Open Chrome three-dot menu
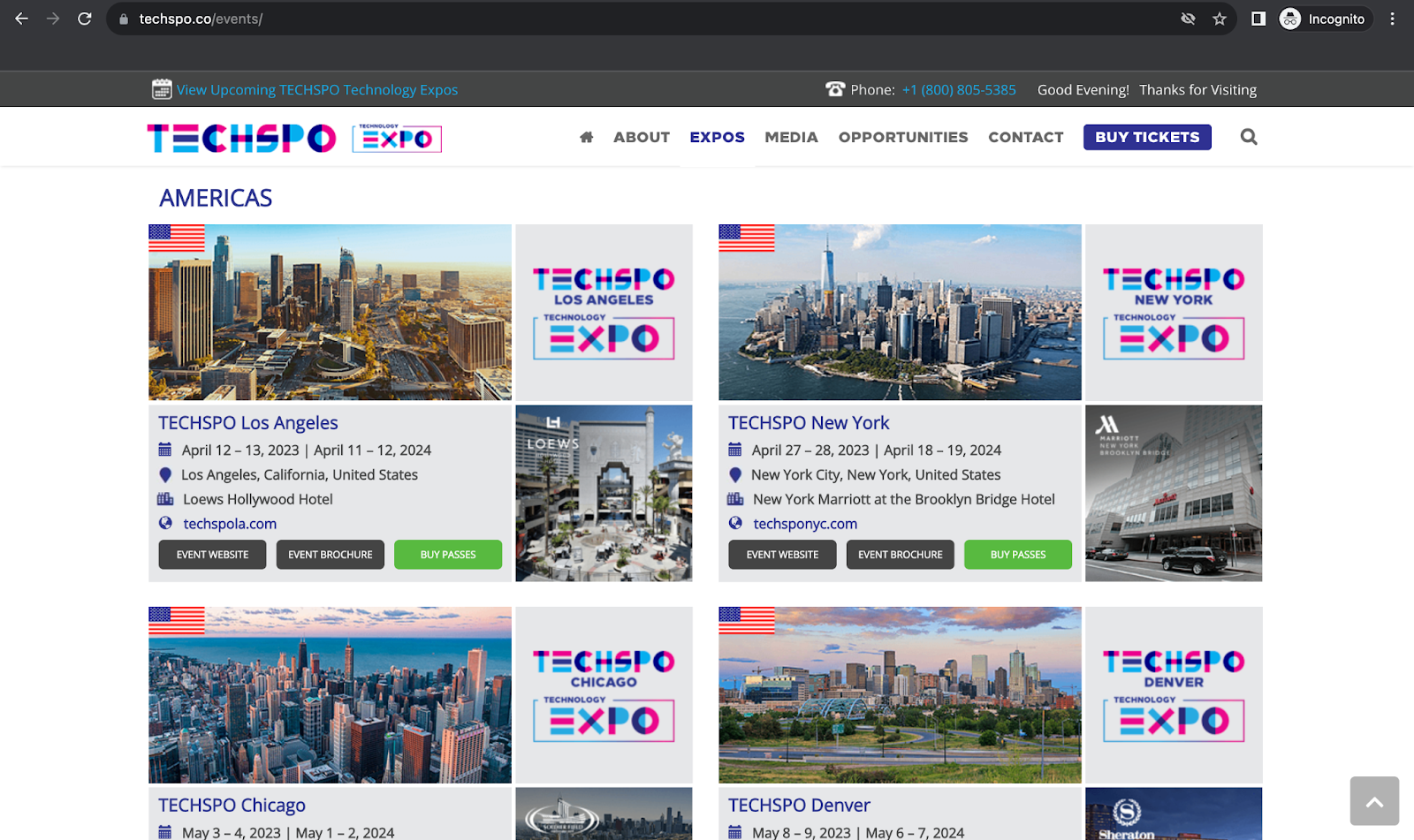The height and width of the screenshot is (840, 1414). (1392, 19)
